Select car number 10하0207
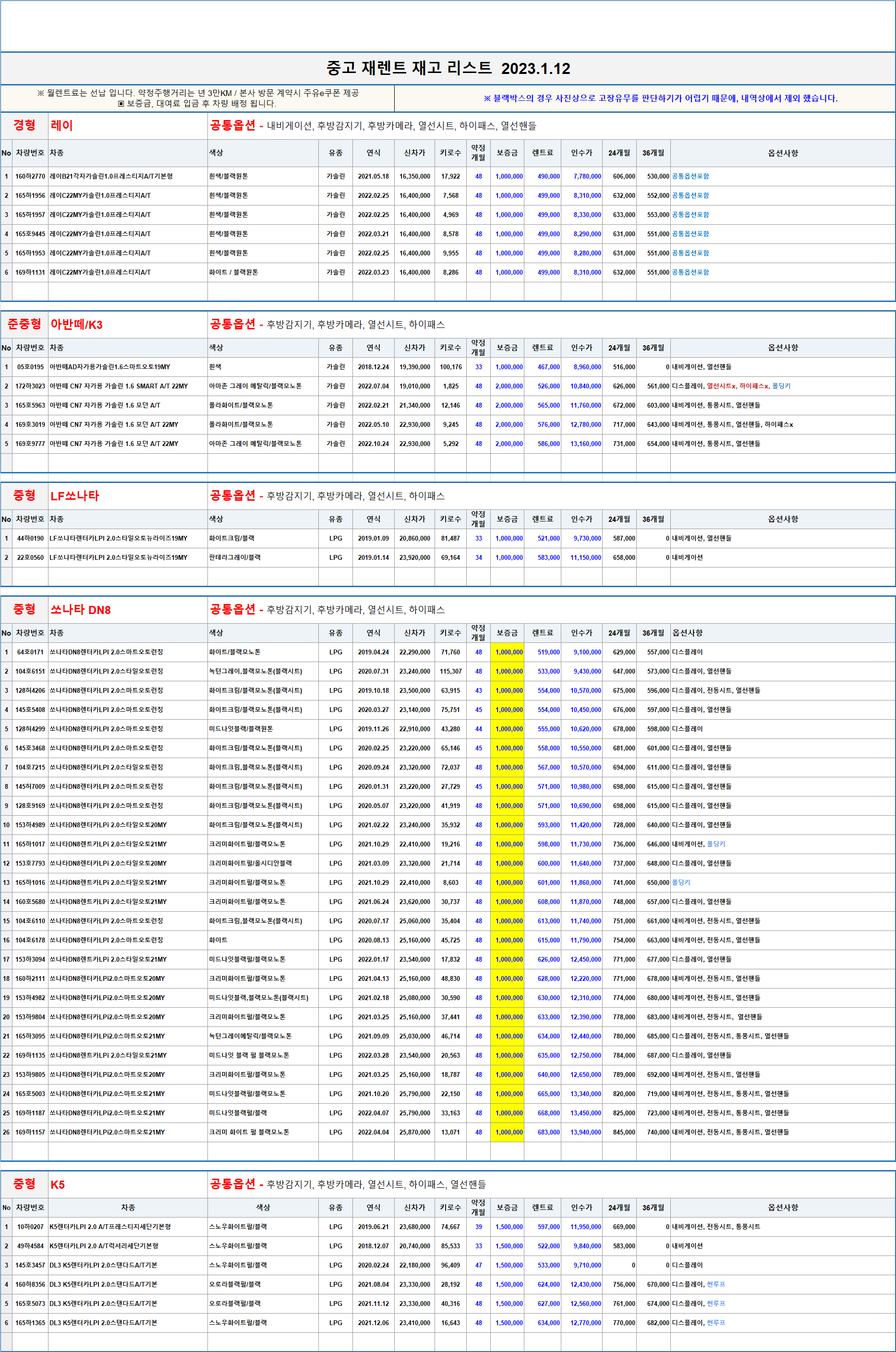Viewport: 896px width, 1352px height. coord(30,1227)
